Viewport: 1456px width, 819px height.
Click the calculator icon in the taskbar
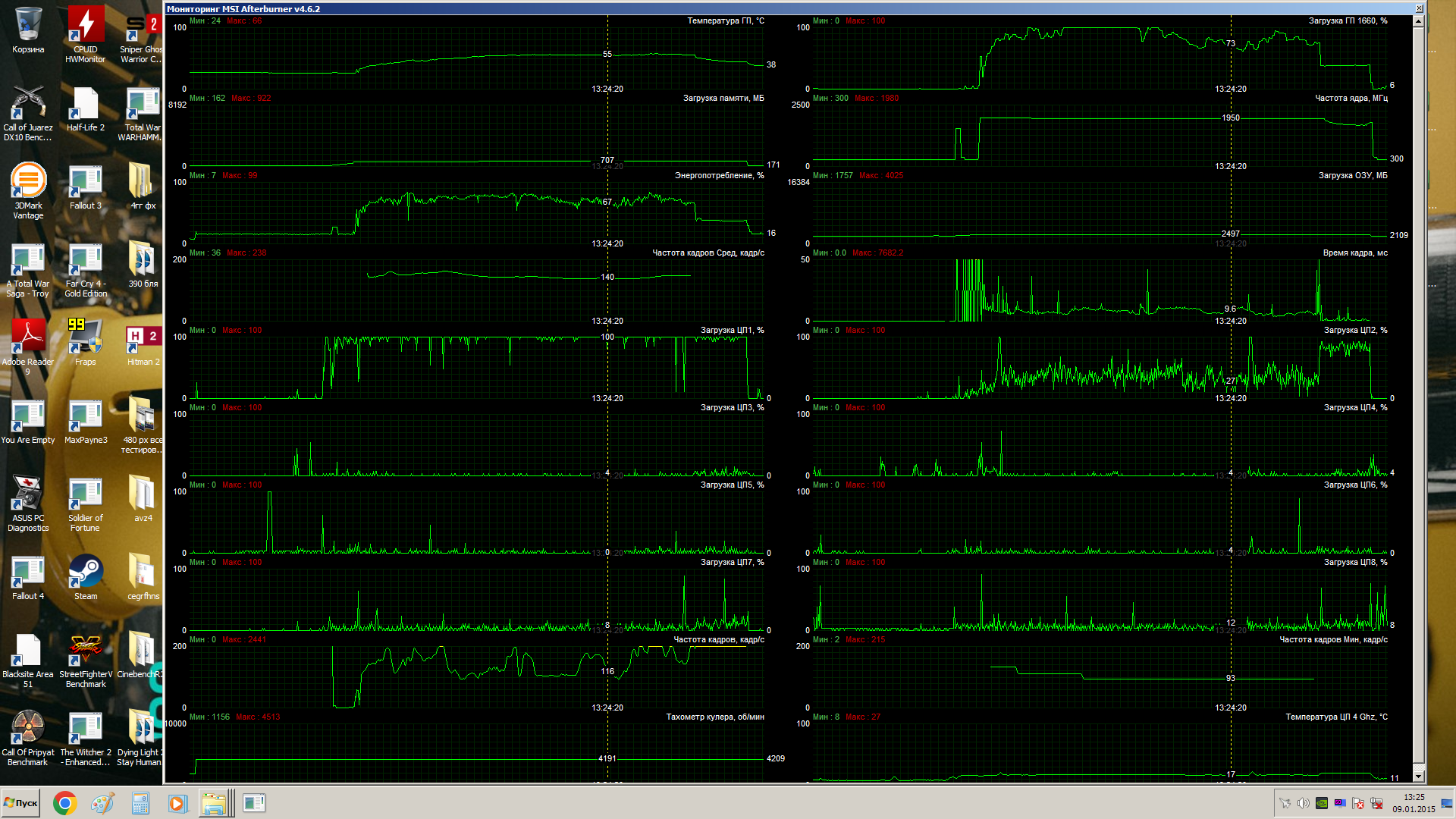(x=140, y=803)
